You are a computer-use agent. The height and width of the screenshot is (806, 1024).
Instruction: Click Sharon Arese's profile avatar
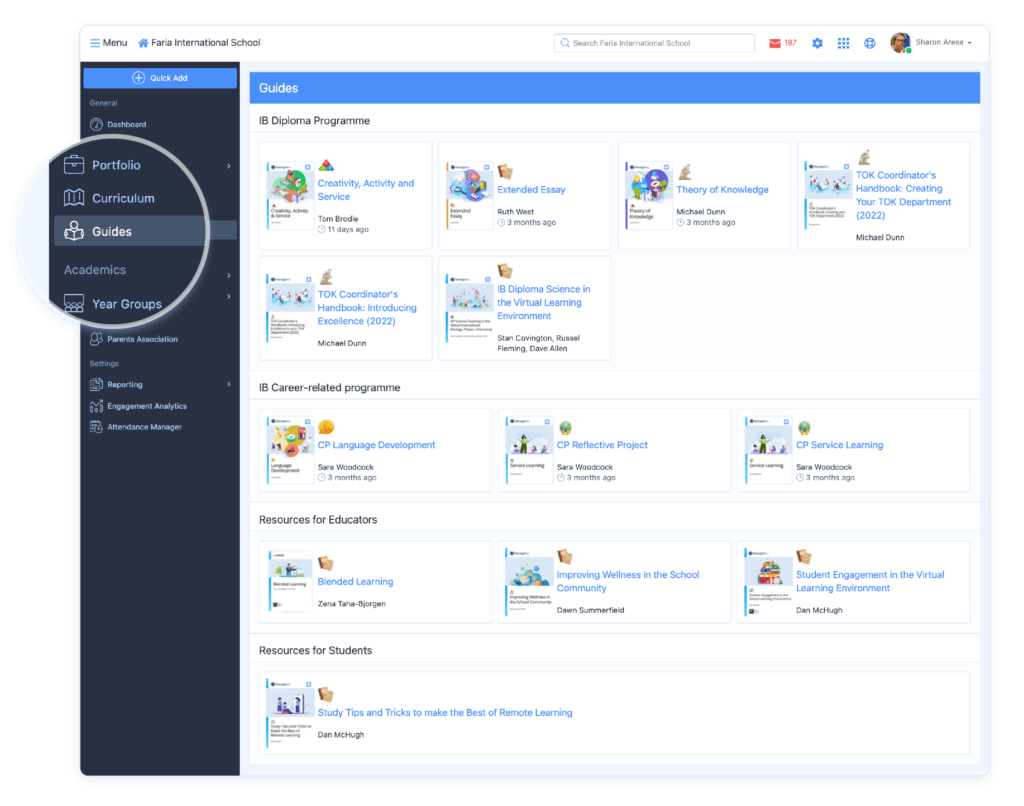pos(900,42)
